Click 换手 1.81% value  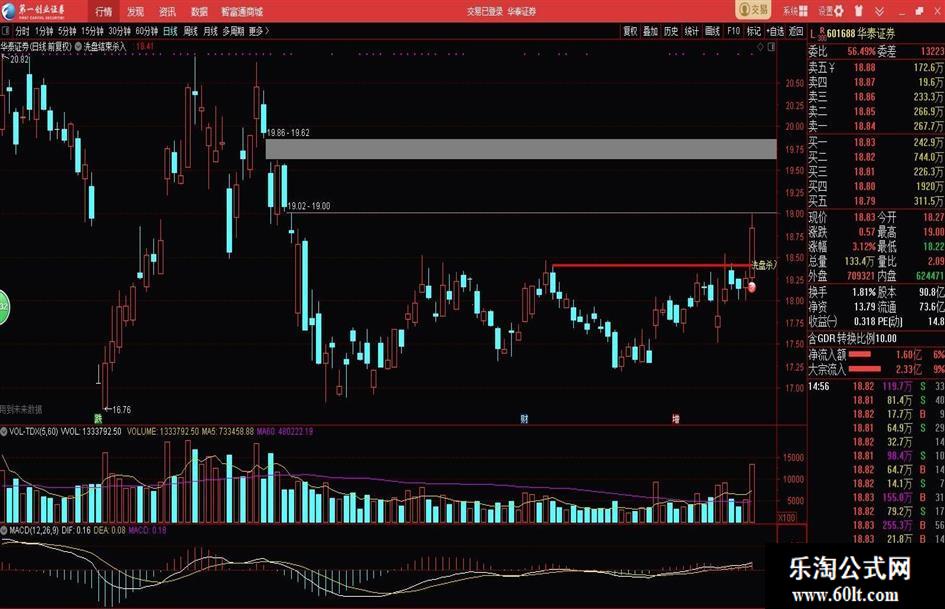(864, 292)
